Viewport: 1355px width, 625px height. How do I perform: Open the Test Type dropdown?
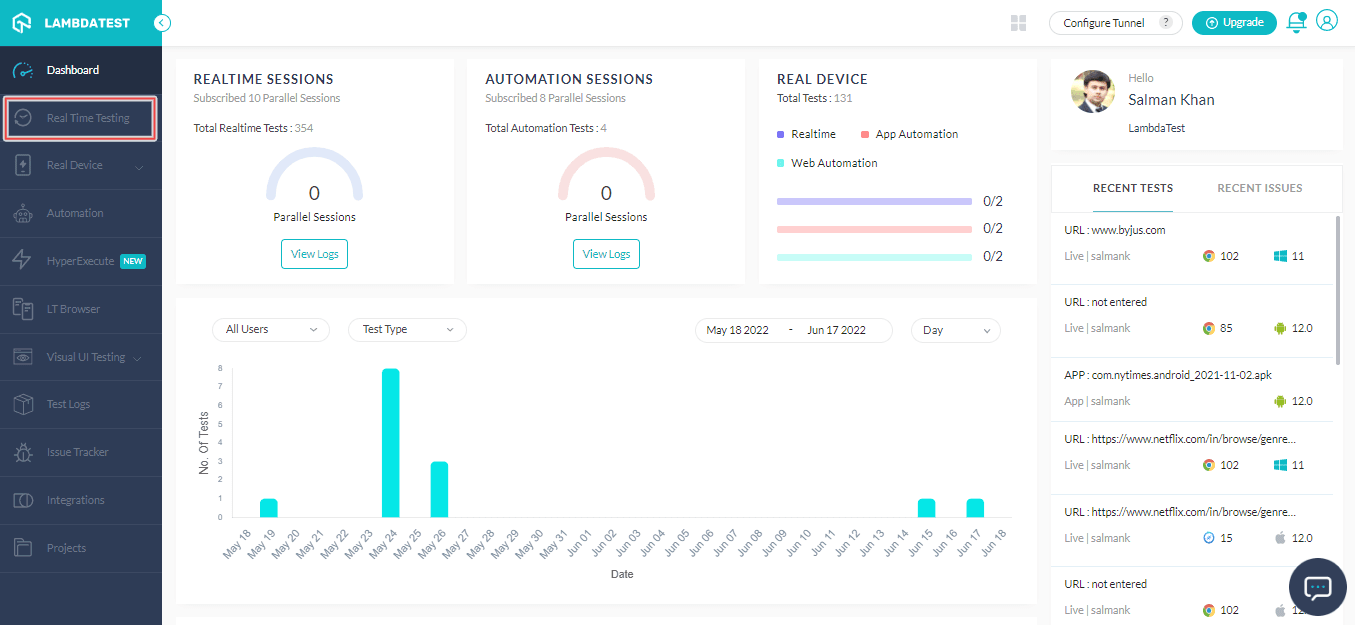pos(407,330)
